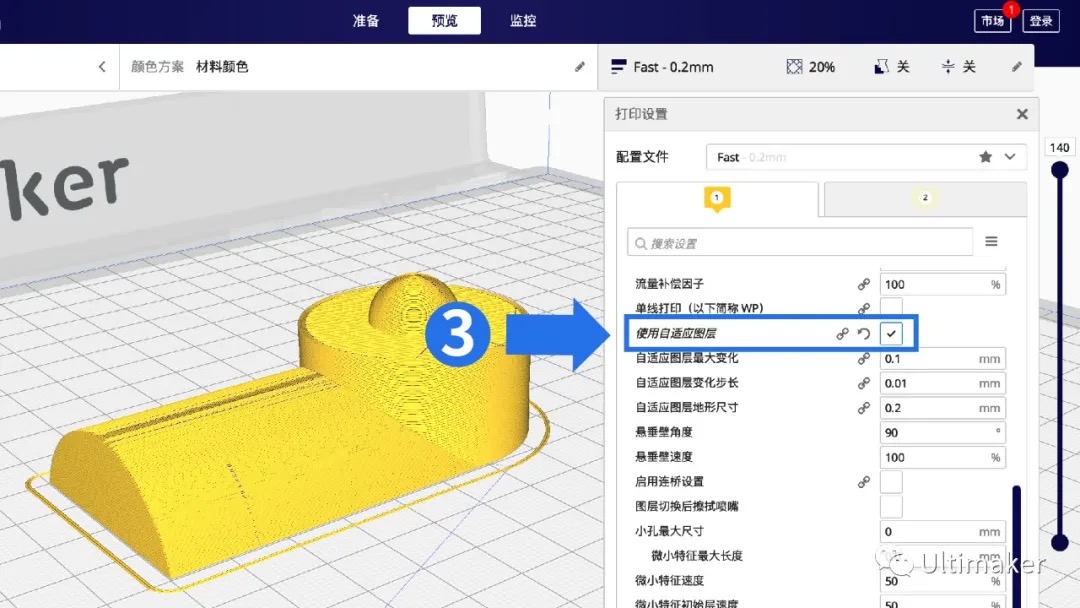Close the 打印设置 panel

pos(1022,114)
